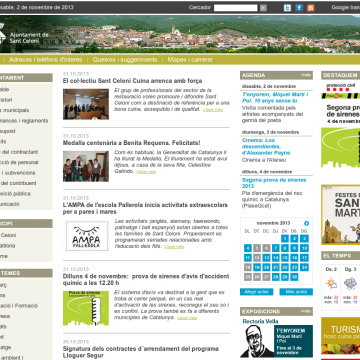
Task: Click the Més actes button
Action: pyautogui.click(x=296, y=292)
